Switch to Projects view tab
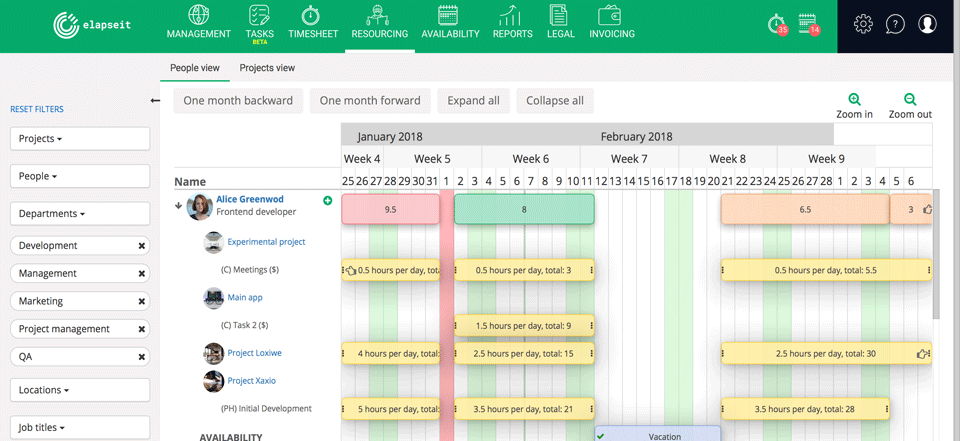 click(x=267, y=68)
